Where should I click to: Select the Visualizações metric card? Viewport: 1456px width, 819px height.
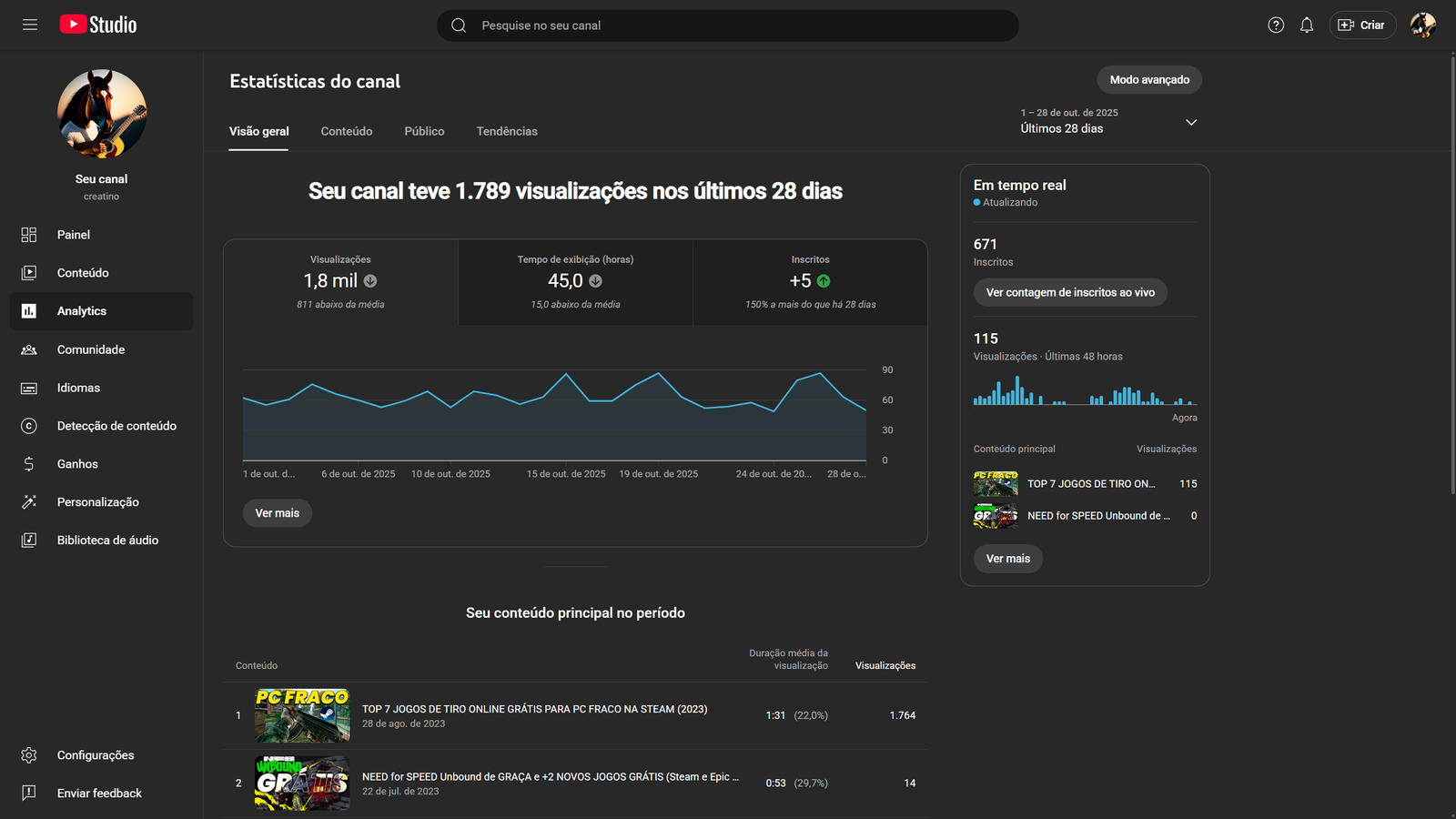(x=340, y=282)
